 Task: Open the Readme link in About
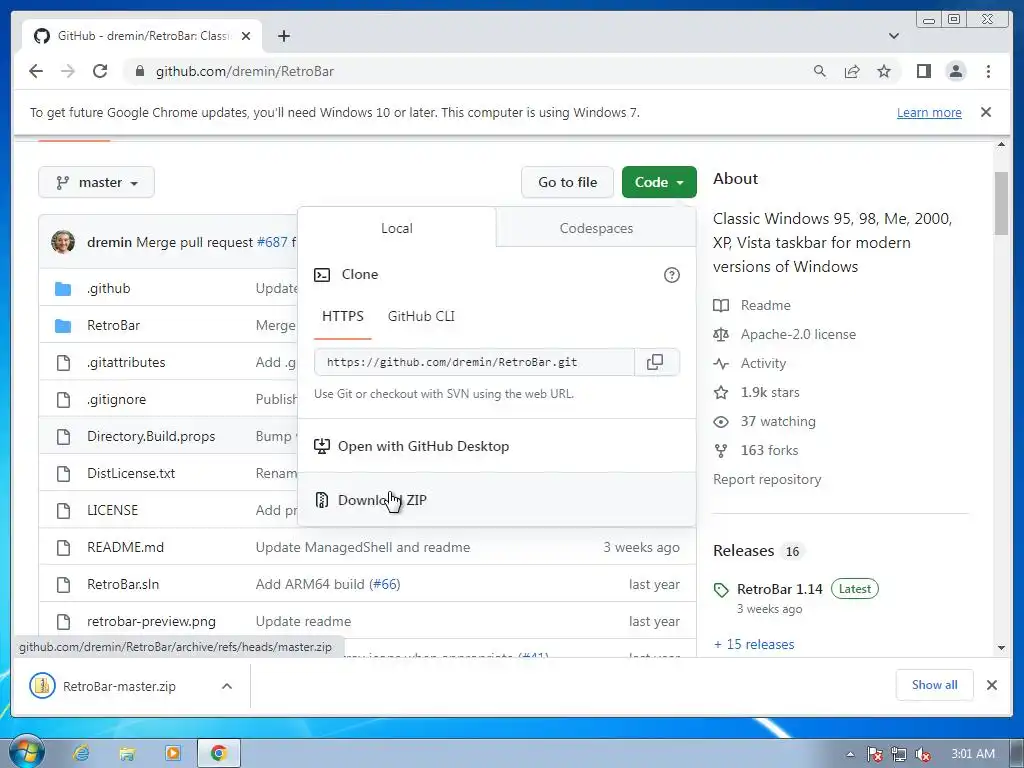pyautogui.click(x=765, y=306)
